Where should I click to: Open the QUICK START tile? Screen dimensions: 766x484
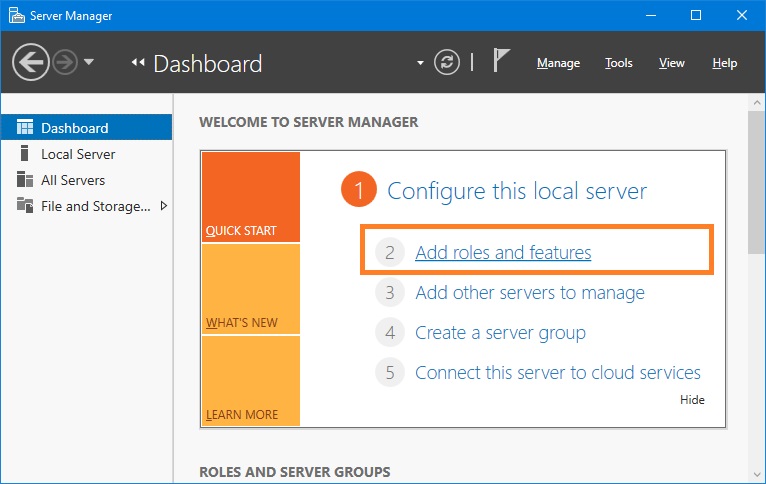point(251,197)
